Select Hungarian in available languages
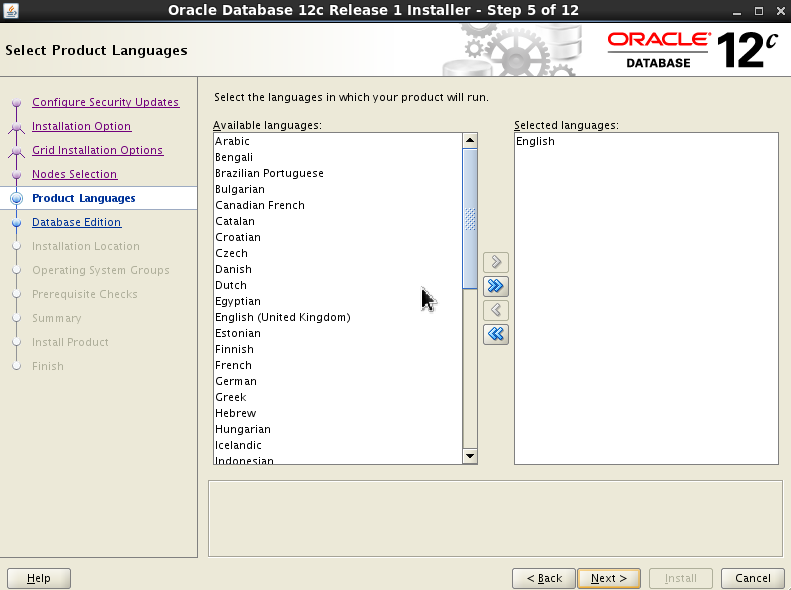 pyautogui.click(x=337, y=429)
